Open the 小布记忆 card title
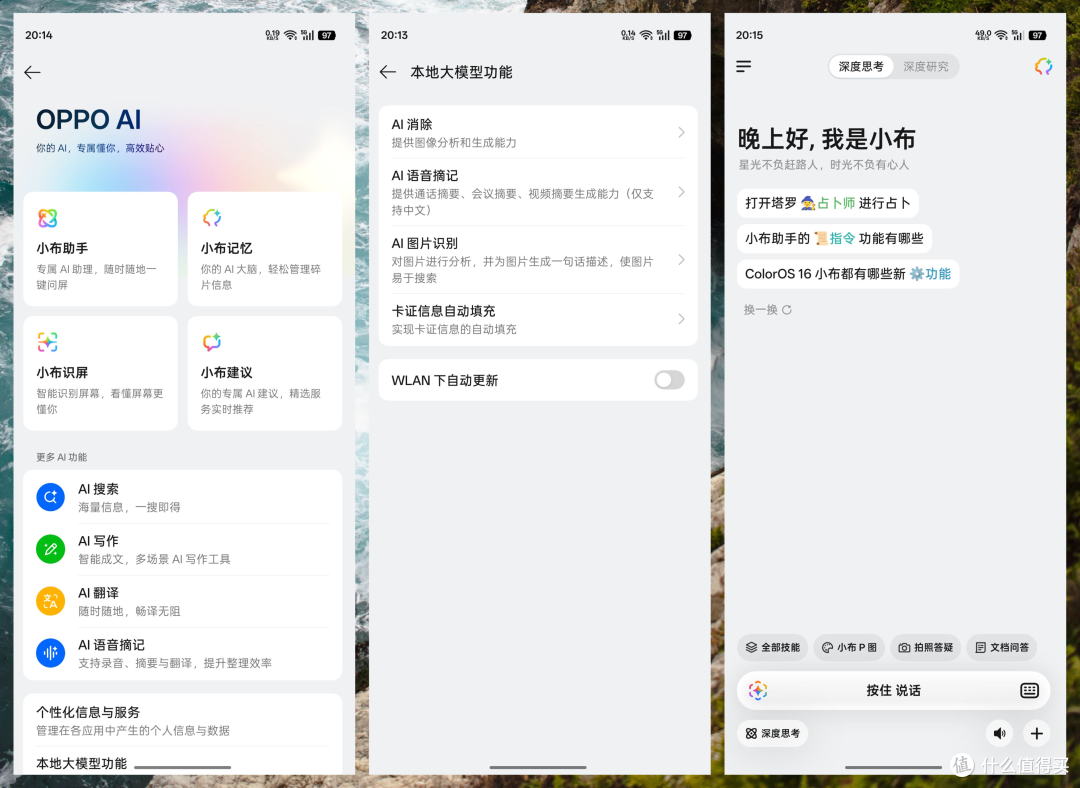This screenshot has height=788, width=1080. 227,248
